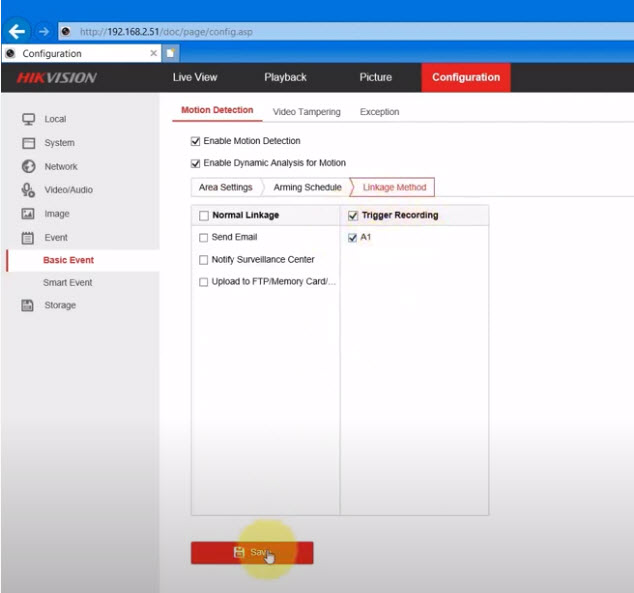This screenshot has height=593, width=634.
Task: Check the Send Email checkbox
Action: [204, 237]
